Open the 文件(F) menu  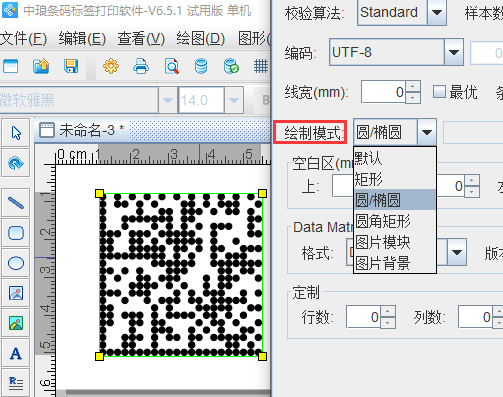click(23, 39)
